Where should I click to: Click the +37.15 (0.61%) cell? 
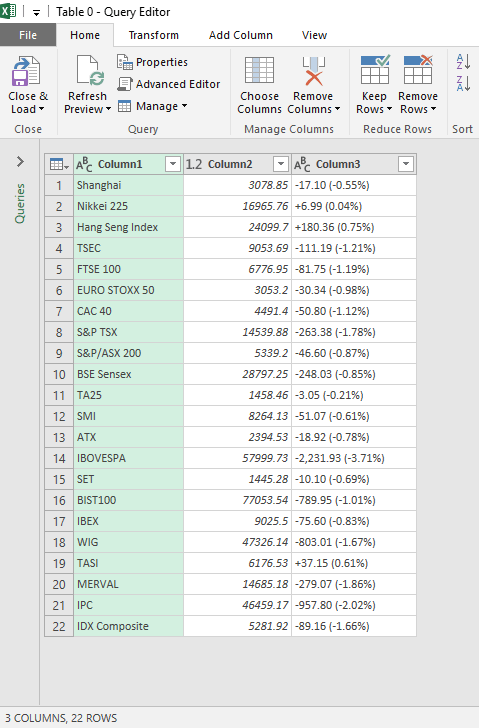(x=354, y=563)
